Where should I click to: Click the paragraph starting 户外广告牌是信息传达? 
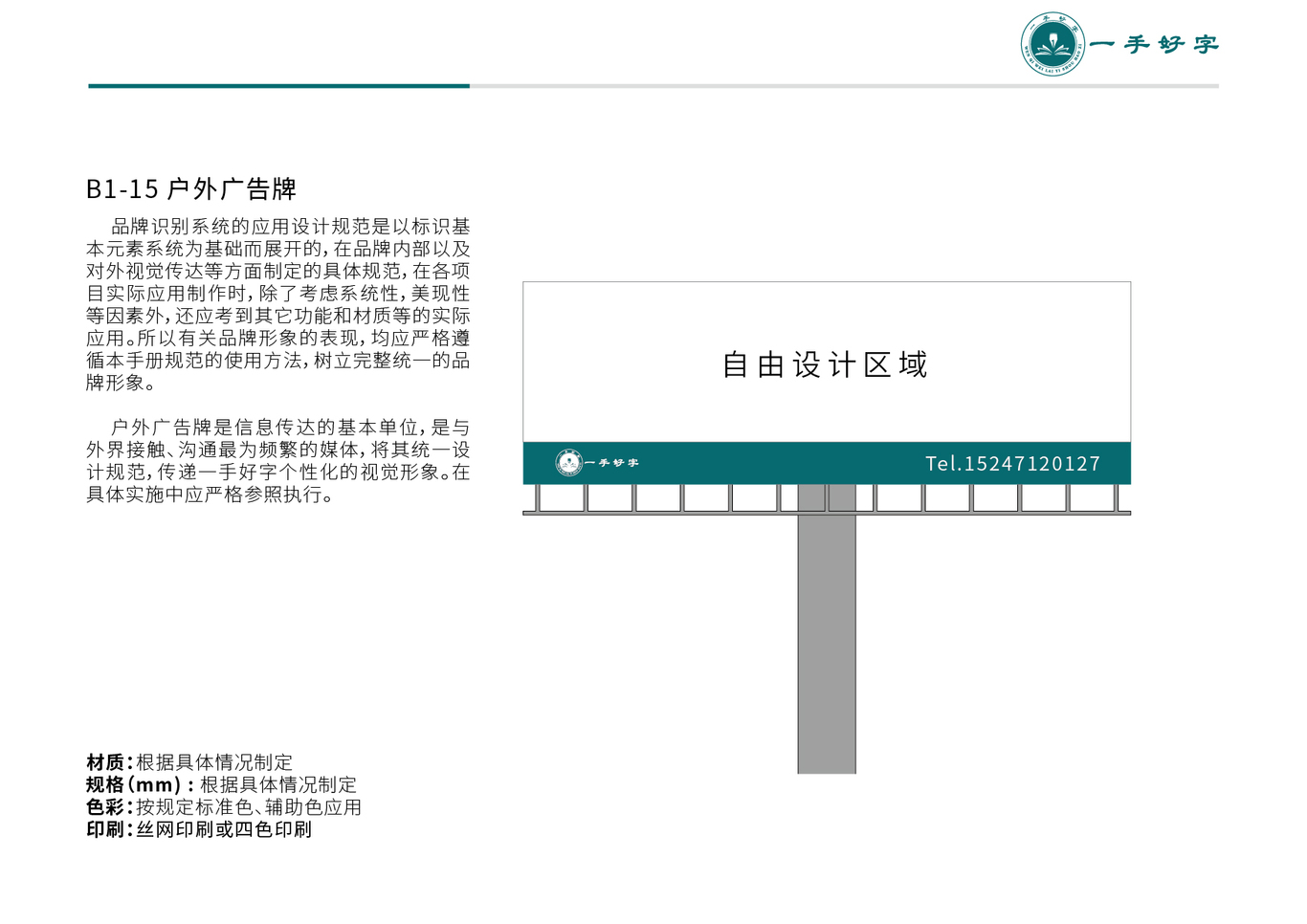click(x=278, y=461)
